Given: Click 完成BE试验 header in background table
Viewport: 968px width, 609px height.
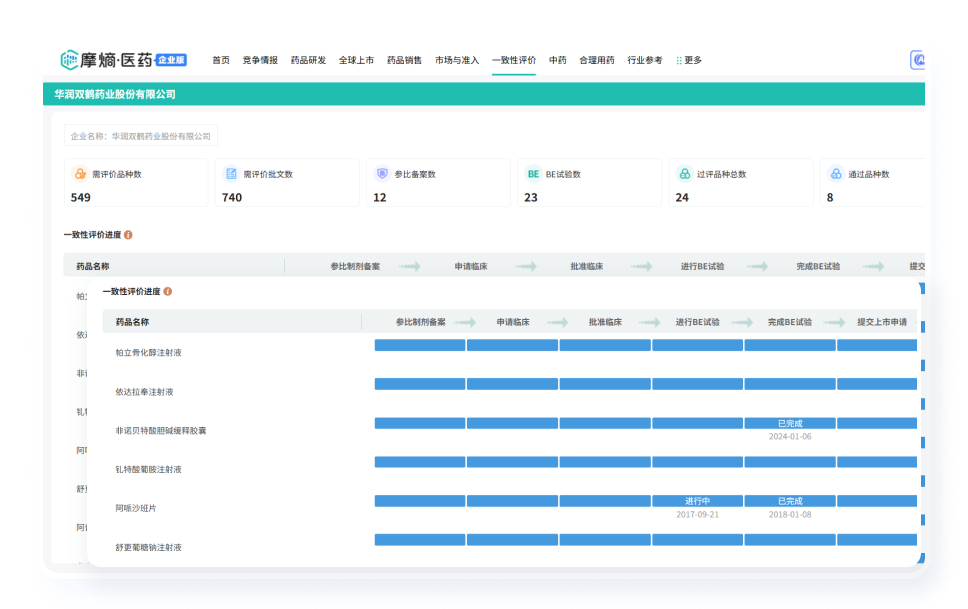Looking at the screenshot, I should click(x=818, y=266).
